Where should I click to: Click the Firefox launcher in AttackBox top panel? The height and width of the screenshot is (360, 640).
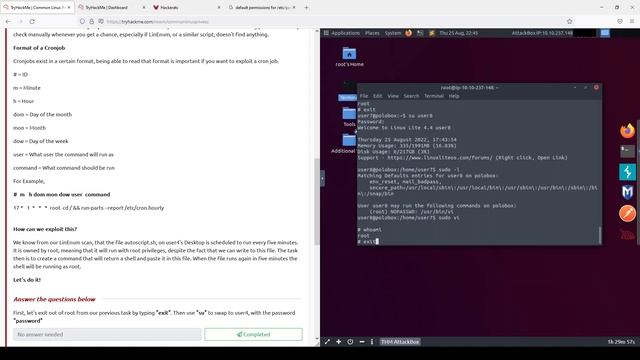pos(409,33)
